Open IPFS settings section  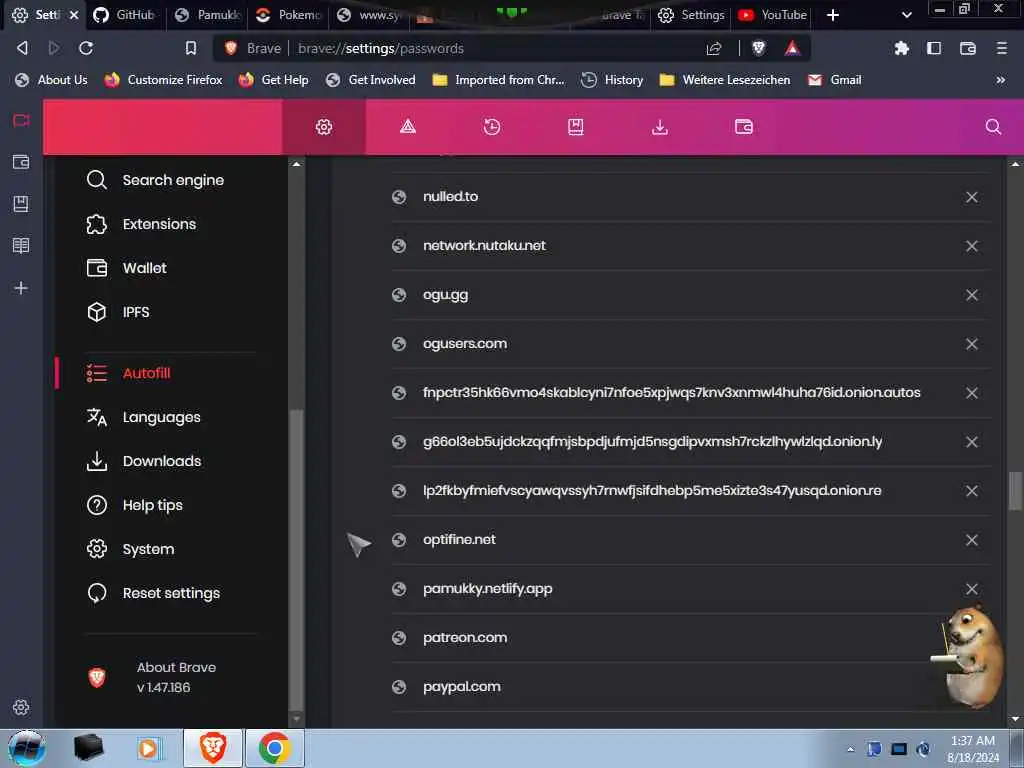click(x=118, y=312)
